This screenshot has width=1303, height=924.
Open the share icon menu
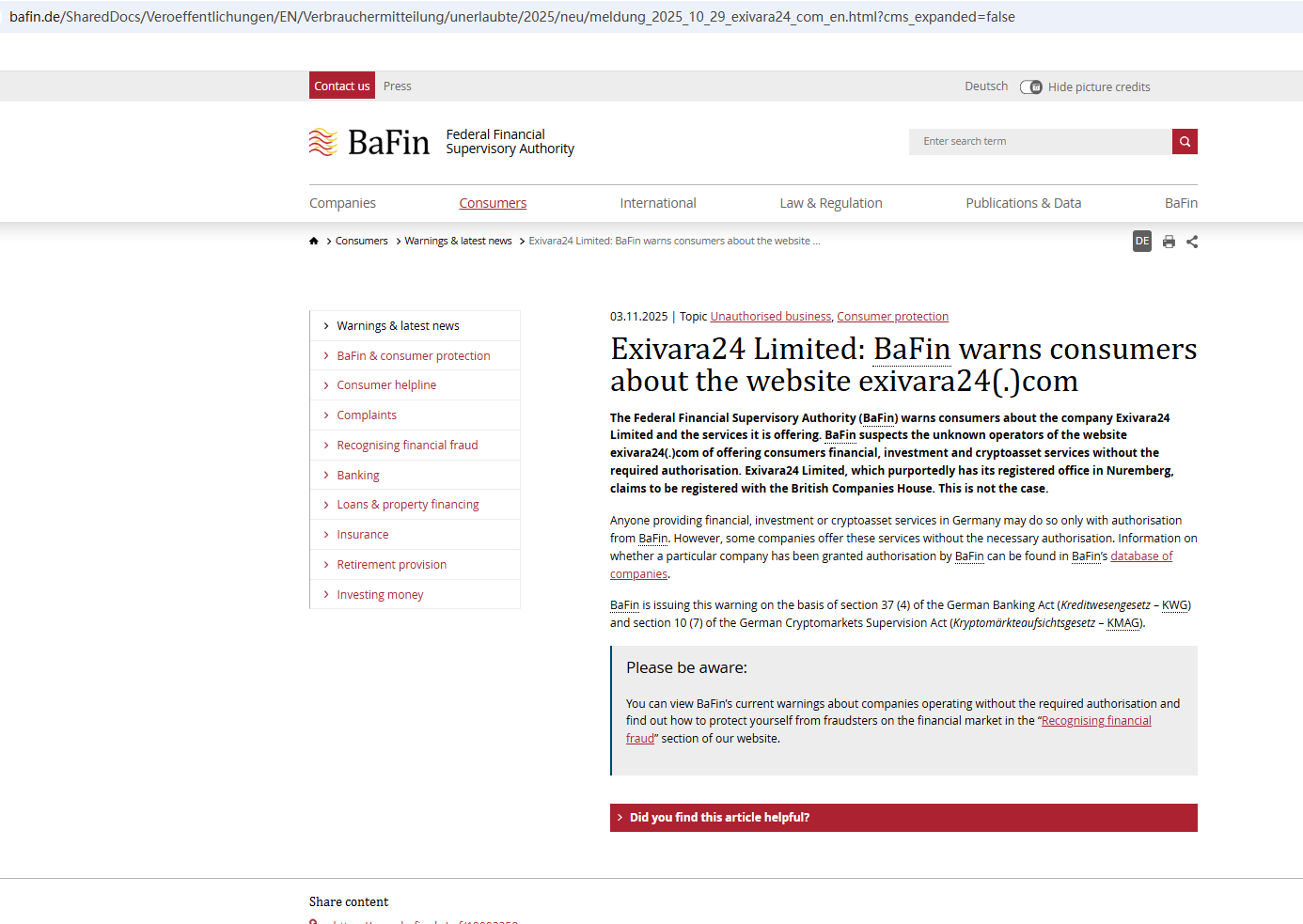(x=1192, y=242)
